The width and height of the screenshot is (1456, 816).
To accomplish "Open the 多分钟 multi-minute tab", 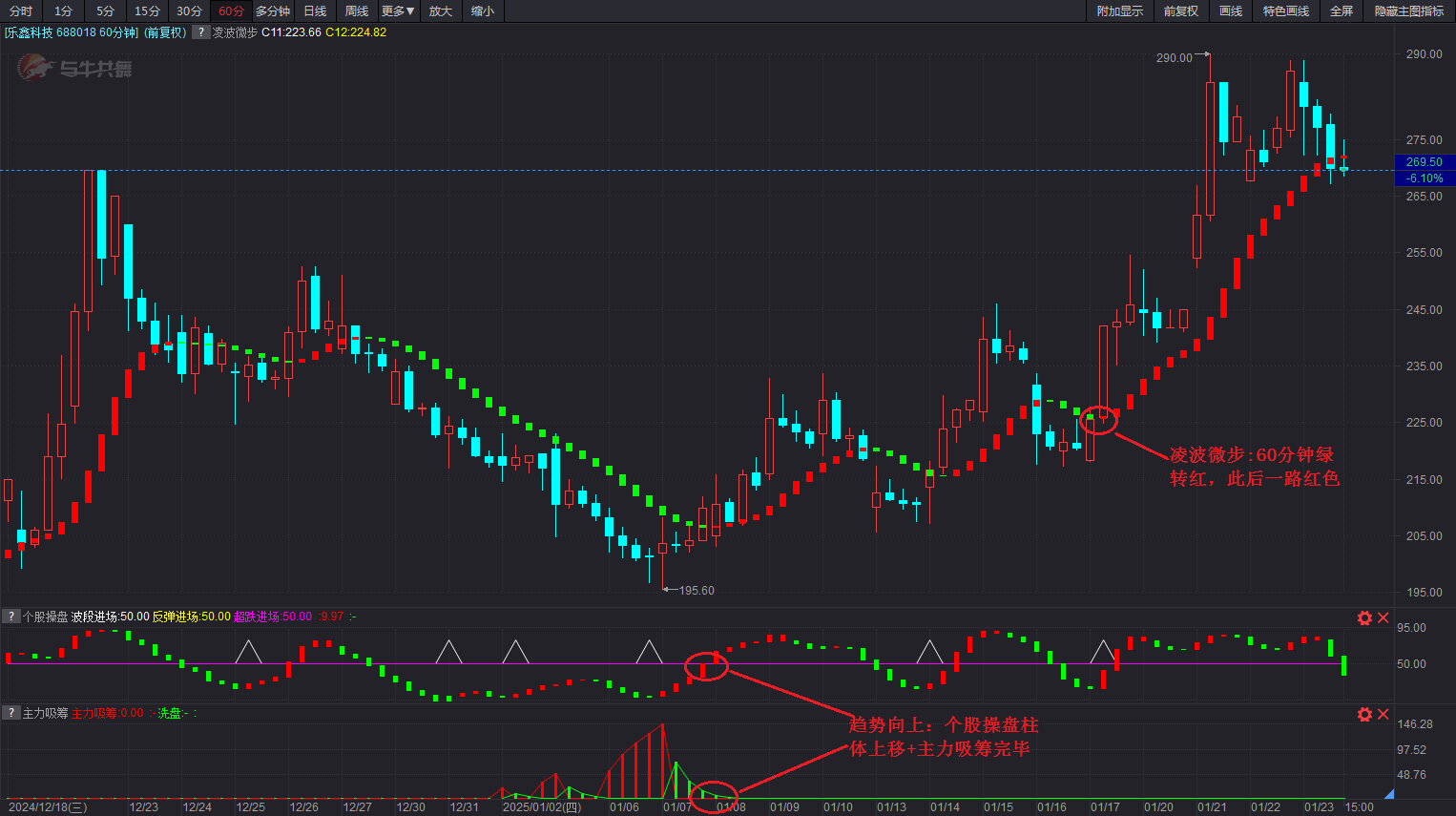I will [273, 11].
